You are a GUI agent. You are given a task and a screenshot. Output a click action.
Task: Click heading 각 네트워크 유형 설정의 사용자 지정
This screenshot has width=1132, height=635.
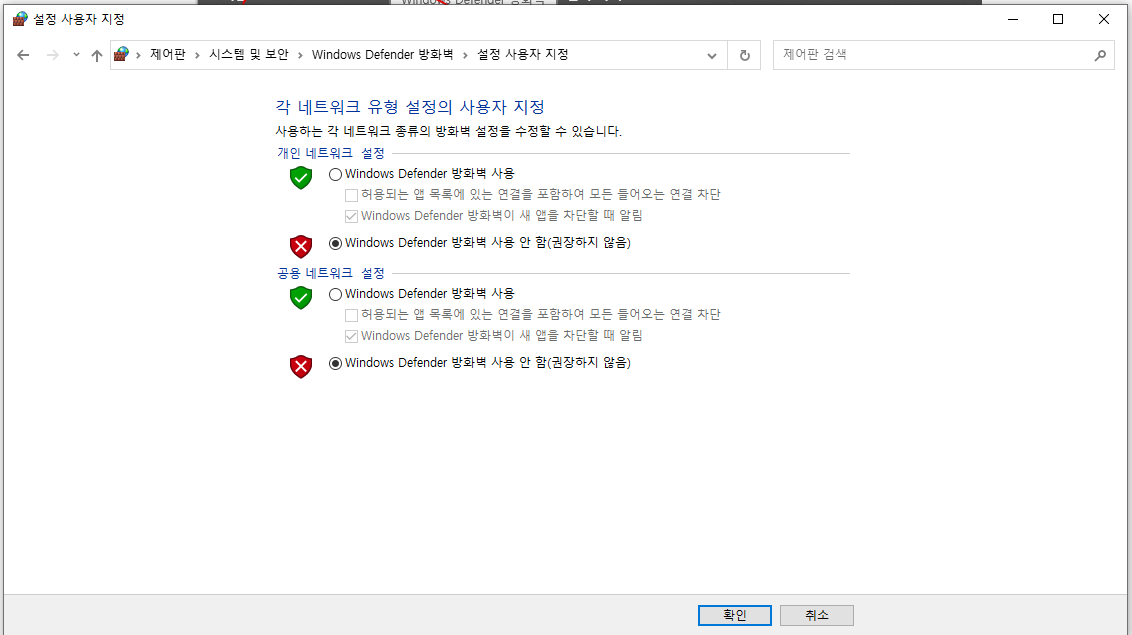(x=409, y=108)
